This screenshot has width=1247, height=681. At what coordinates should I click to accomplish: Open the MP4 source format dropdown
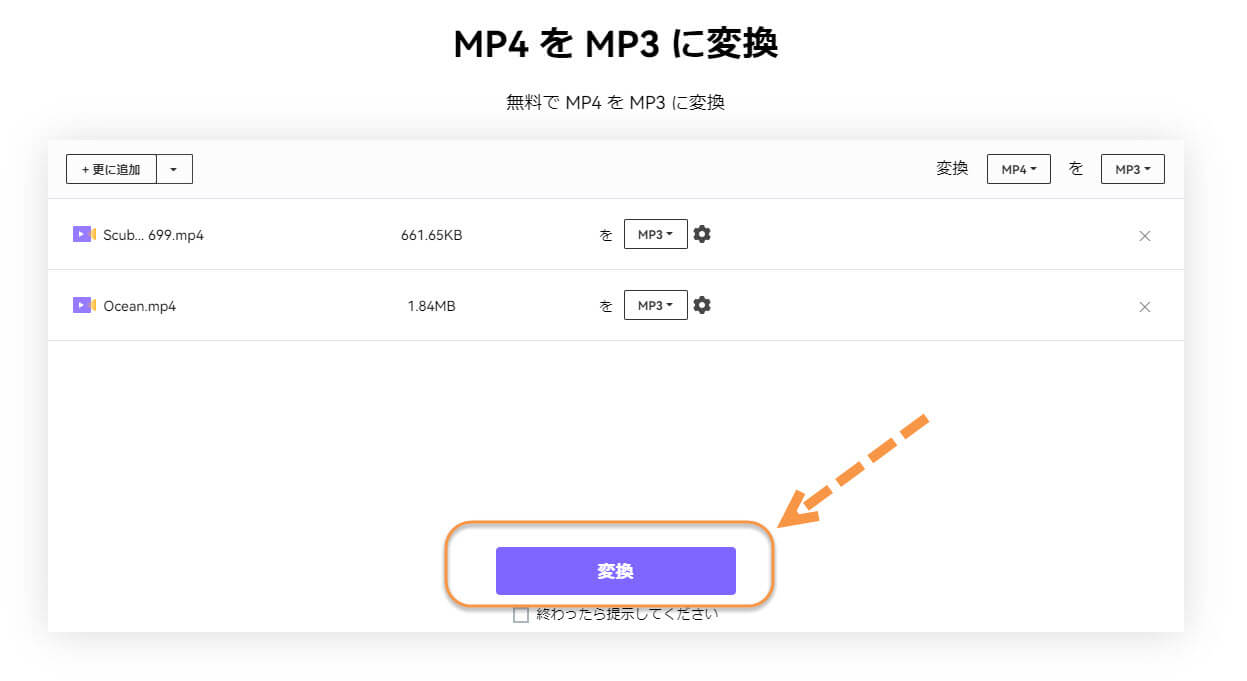pyautogui.click(x=1018, y=170)
